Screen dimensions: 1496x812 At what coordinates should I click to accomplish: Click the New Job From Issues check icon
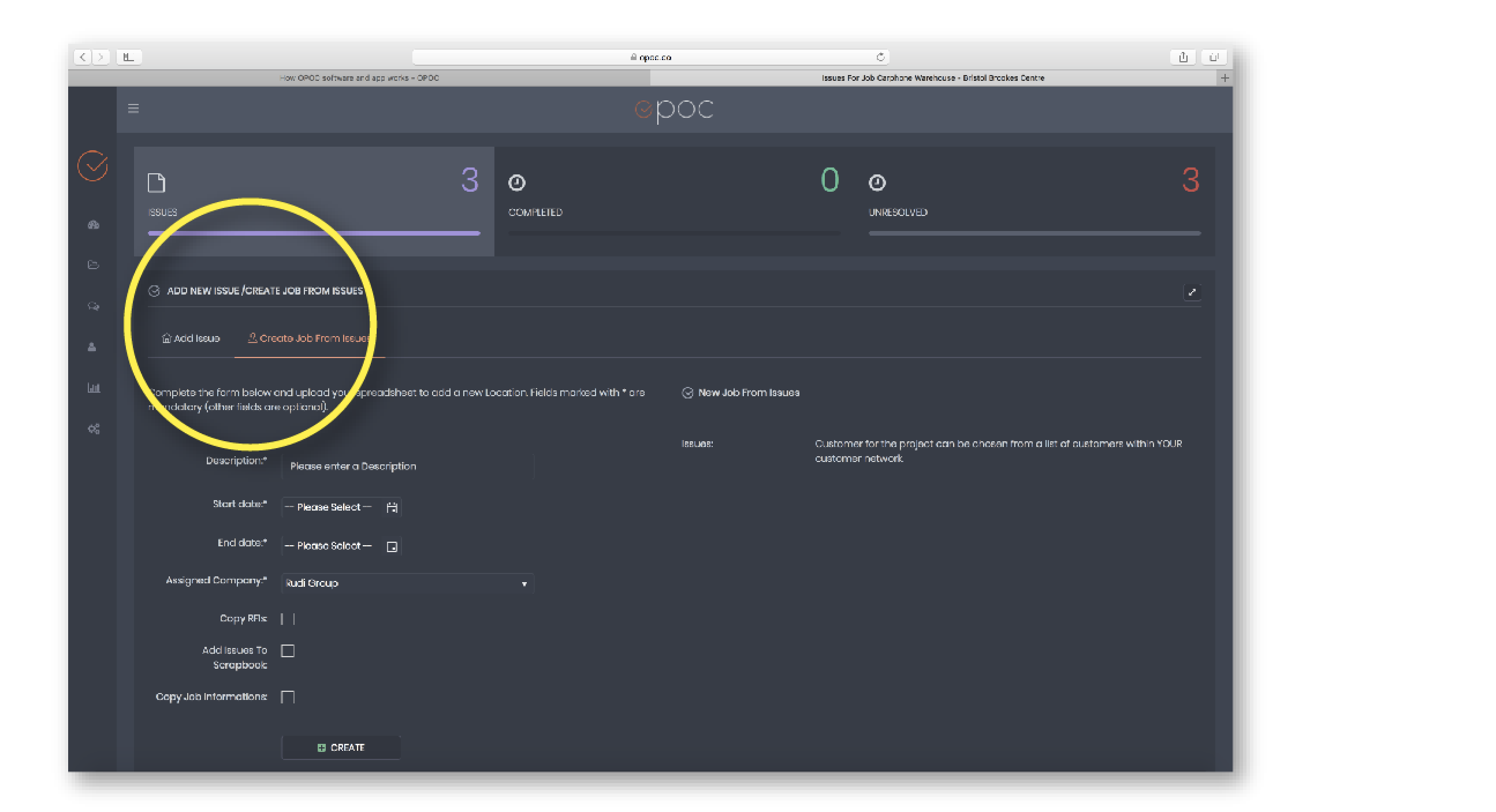coord(687,393)
